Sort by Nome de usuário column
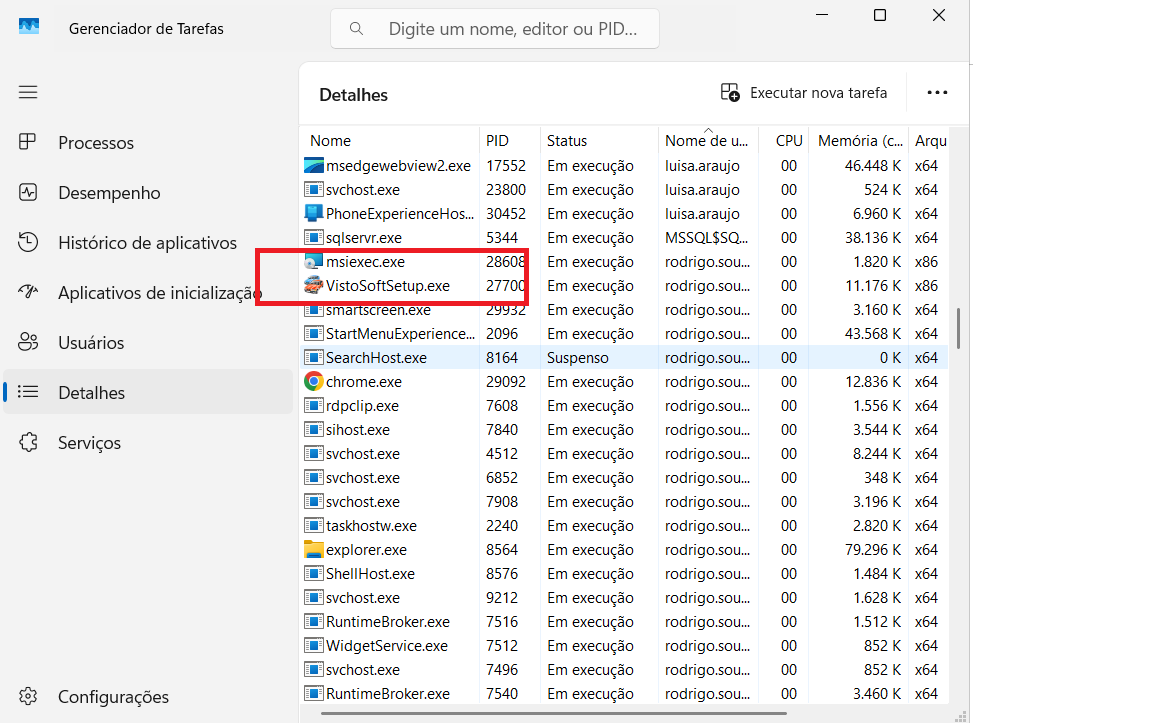1152x723 pixels. [706, 141]
